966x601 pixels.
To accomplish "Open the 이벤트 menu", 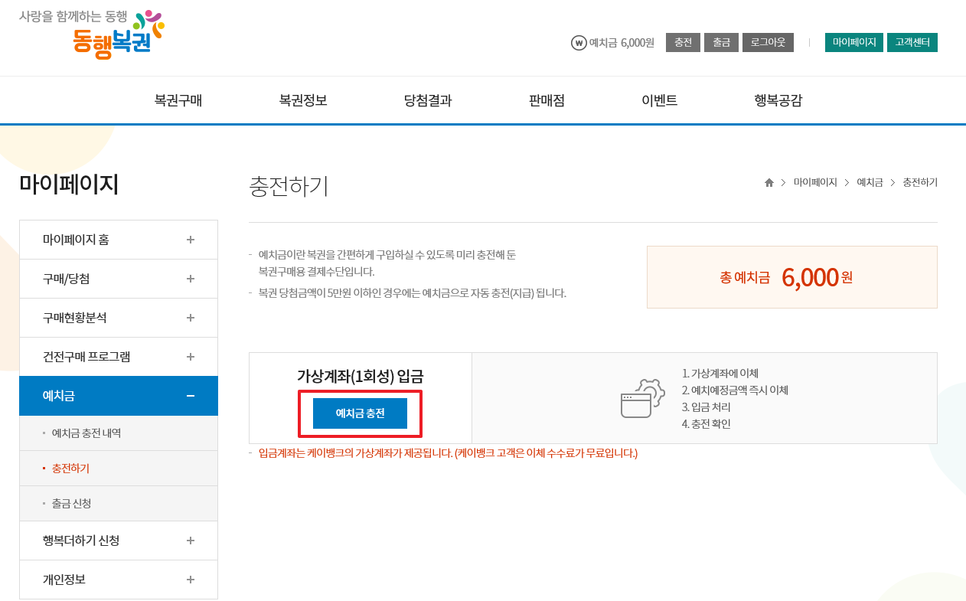I will click(x=659, y=100).
